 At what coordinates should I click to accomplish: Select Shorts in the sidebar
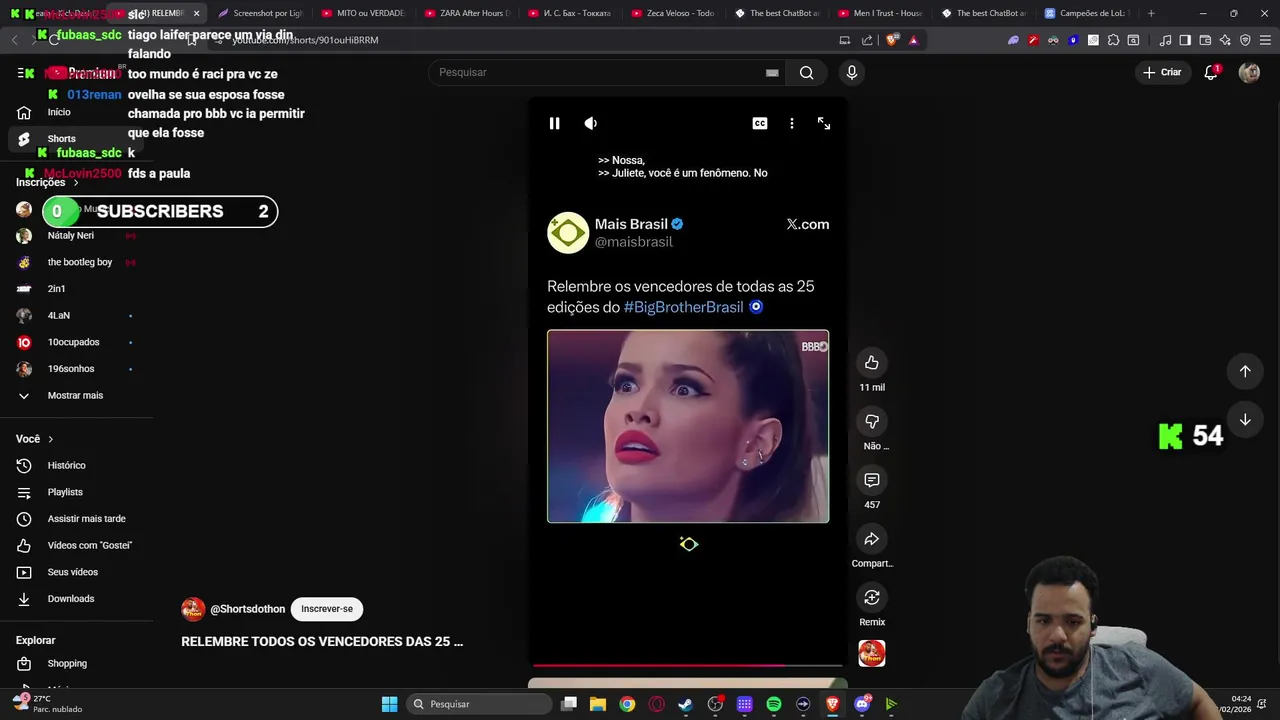click(77, 139)
